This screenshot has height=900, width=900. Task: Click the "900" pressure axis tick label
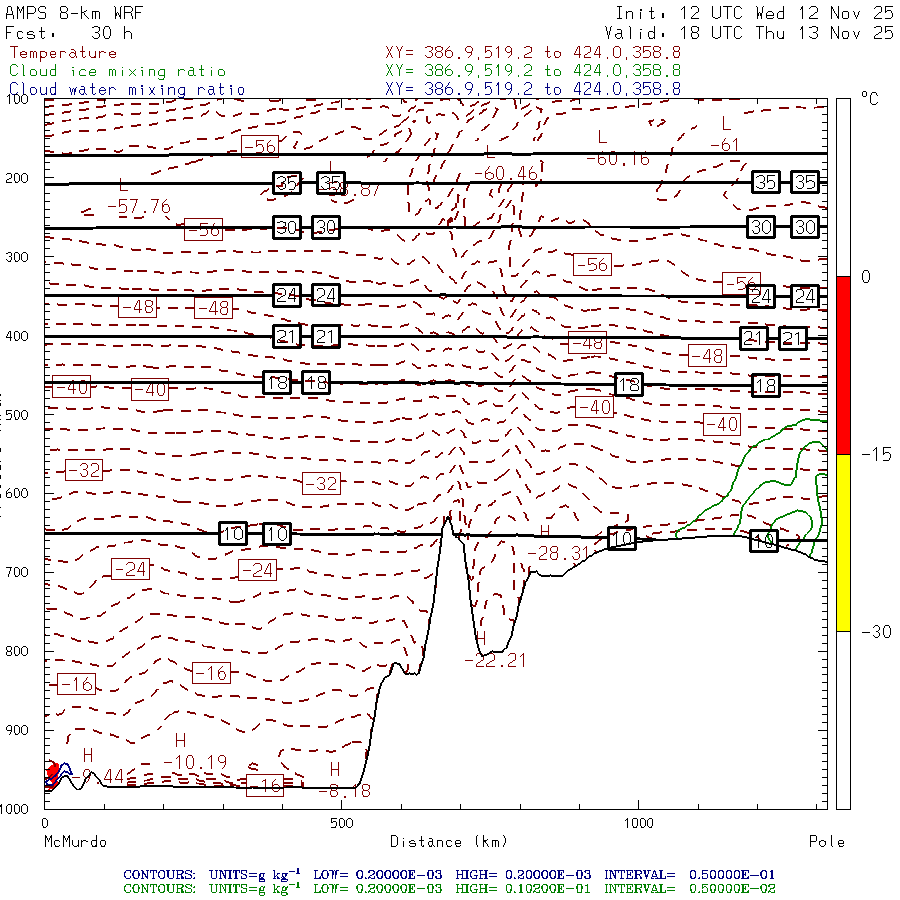point(17,730)
